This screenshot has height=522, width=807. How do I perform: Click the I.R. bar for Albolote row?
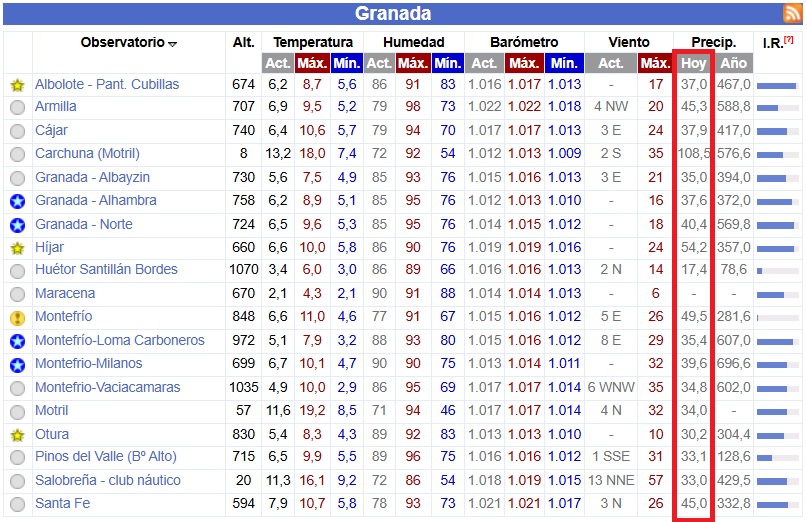pyautogui.click(x=777, y=85)
